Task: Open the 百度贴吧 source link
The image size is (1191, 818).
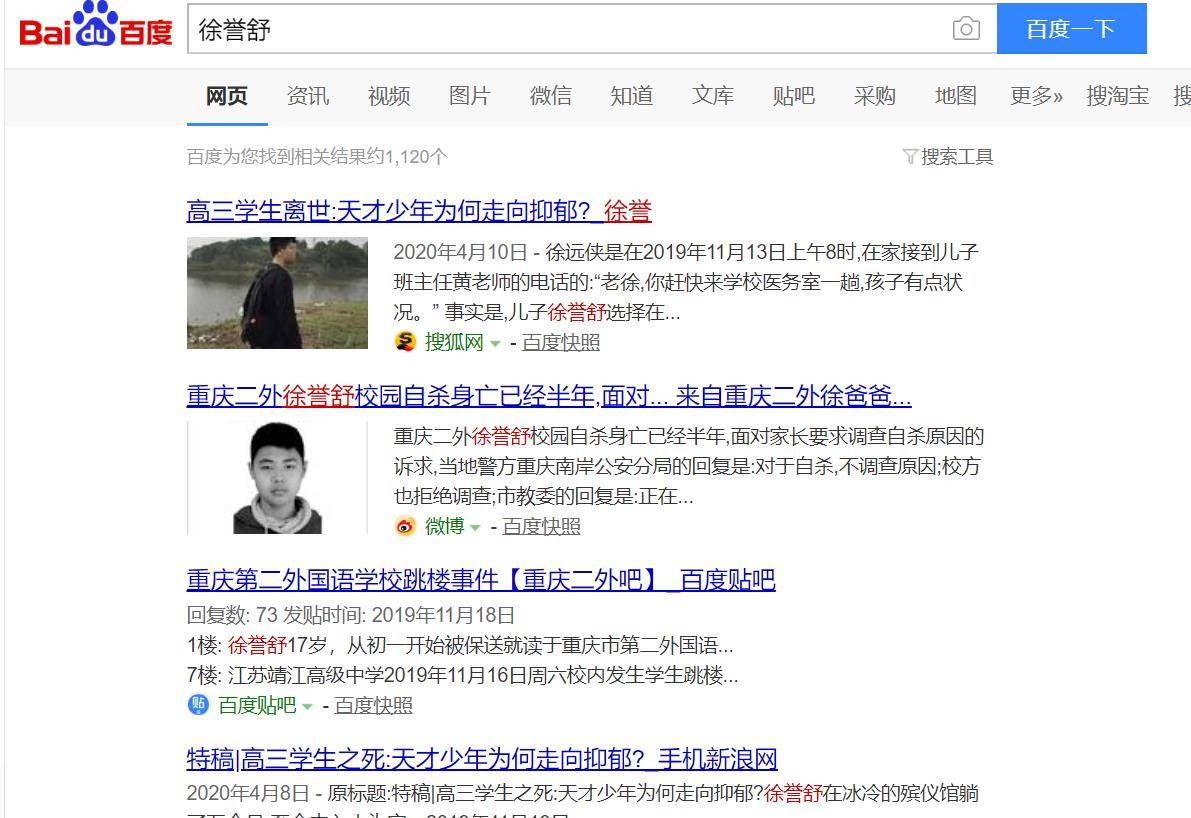Action: [x=257, y=706]
